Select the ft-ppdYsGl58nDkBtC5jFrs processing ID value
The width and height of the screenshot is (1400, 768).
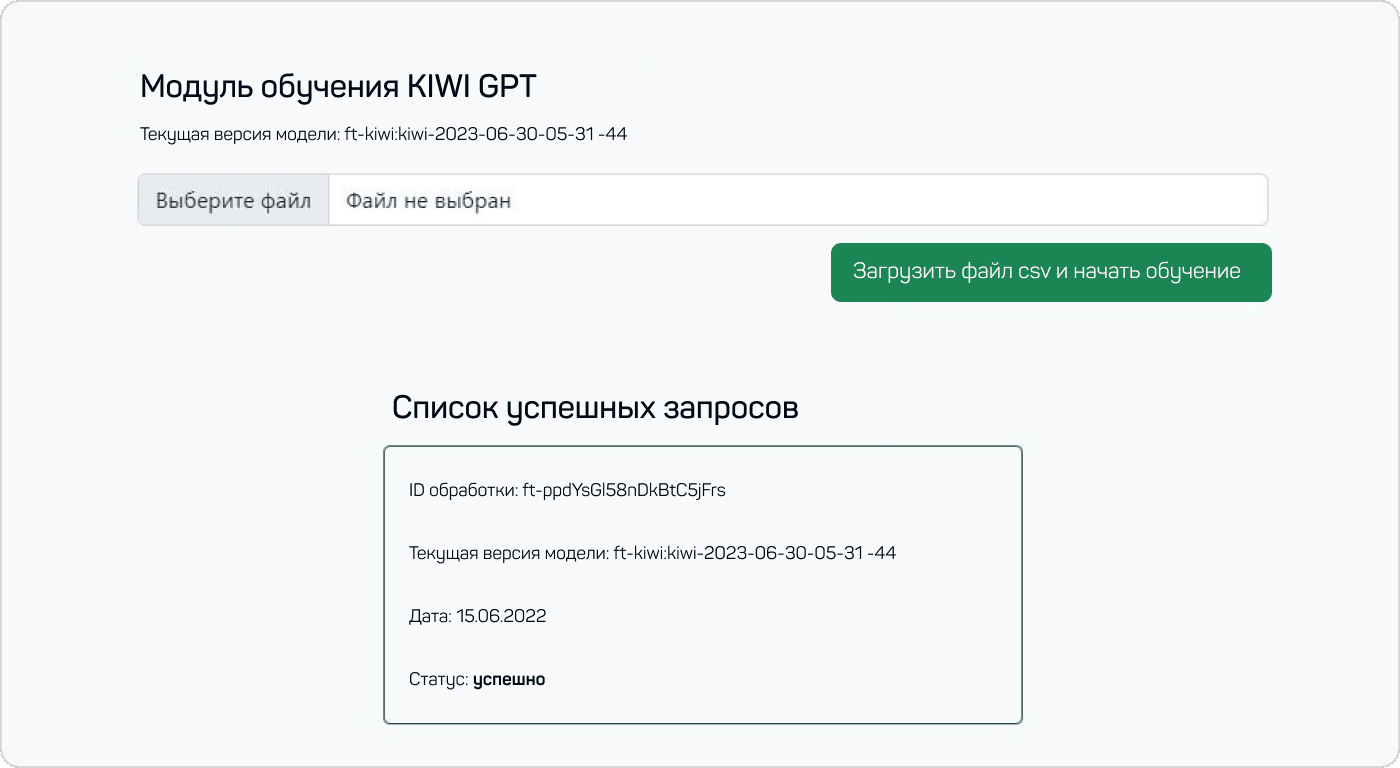coord(624,490)
